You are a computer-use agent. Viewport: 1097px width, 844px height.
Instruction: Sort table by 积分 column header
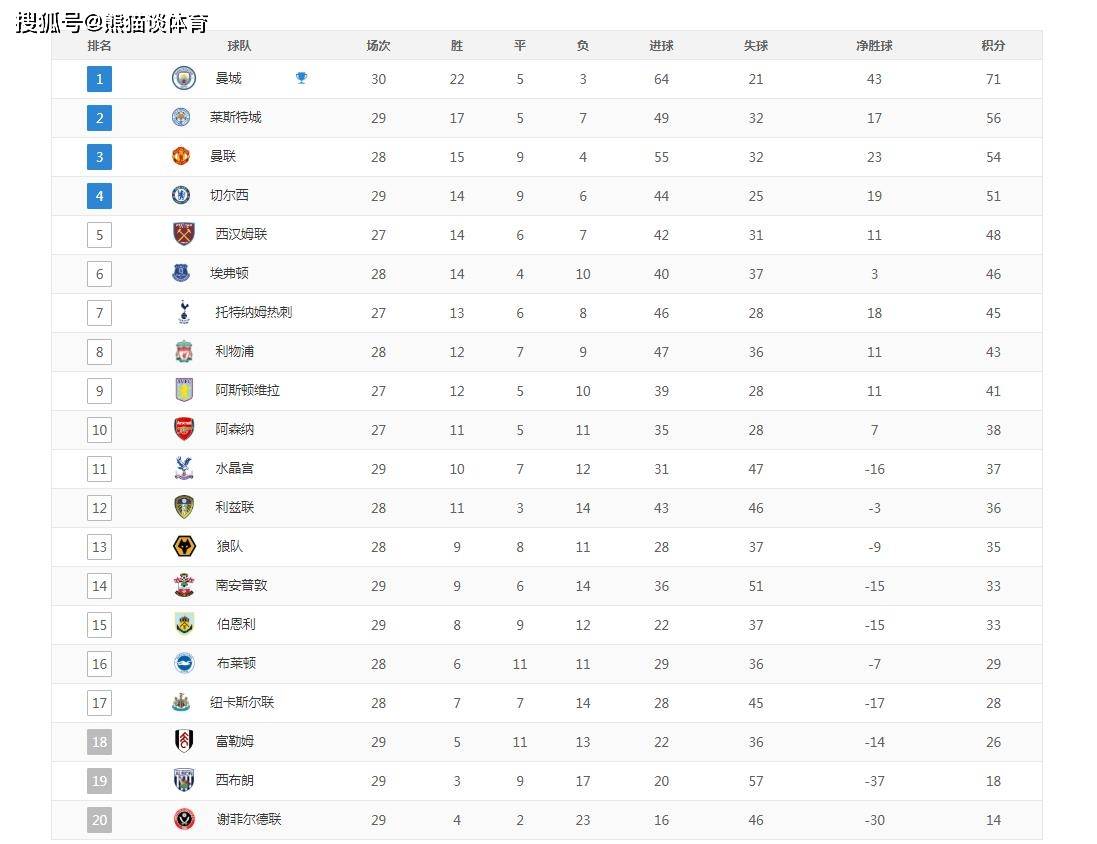[993, 45]
